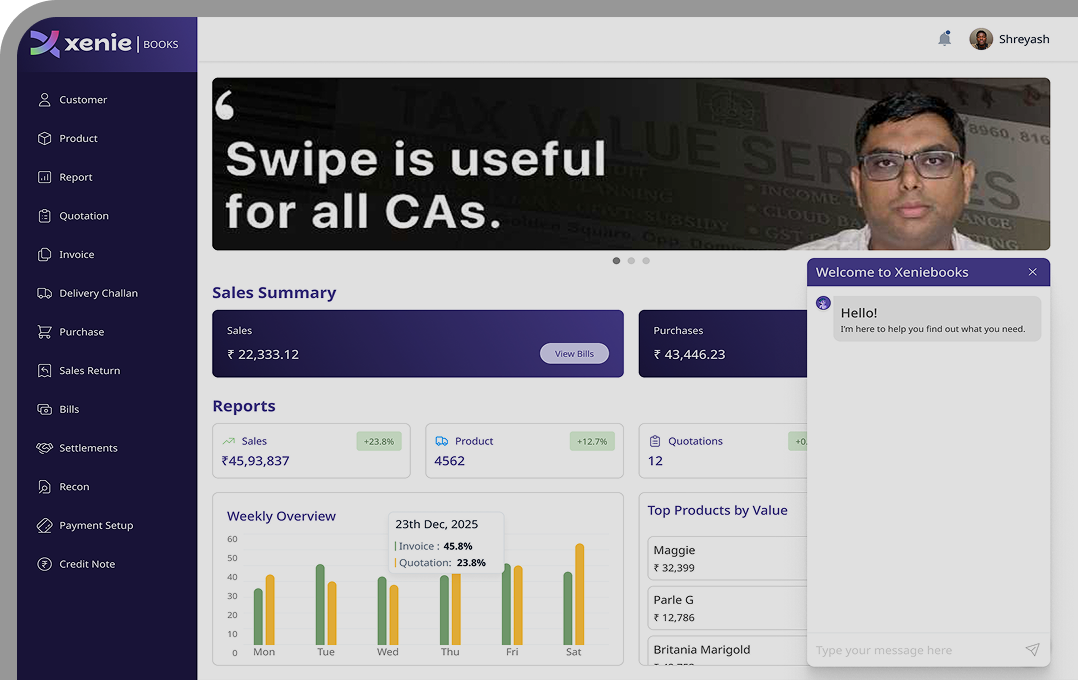Open the Maggie top product entry
Viewport: 1078px width, 680px height.
tap(727, 558)
